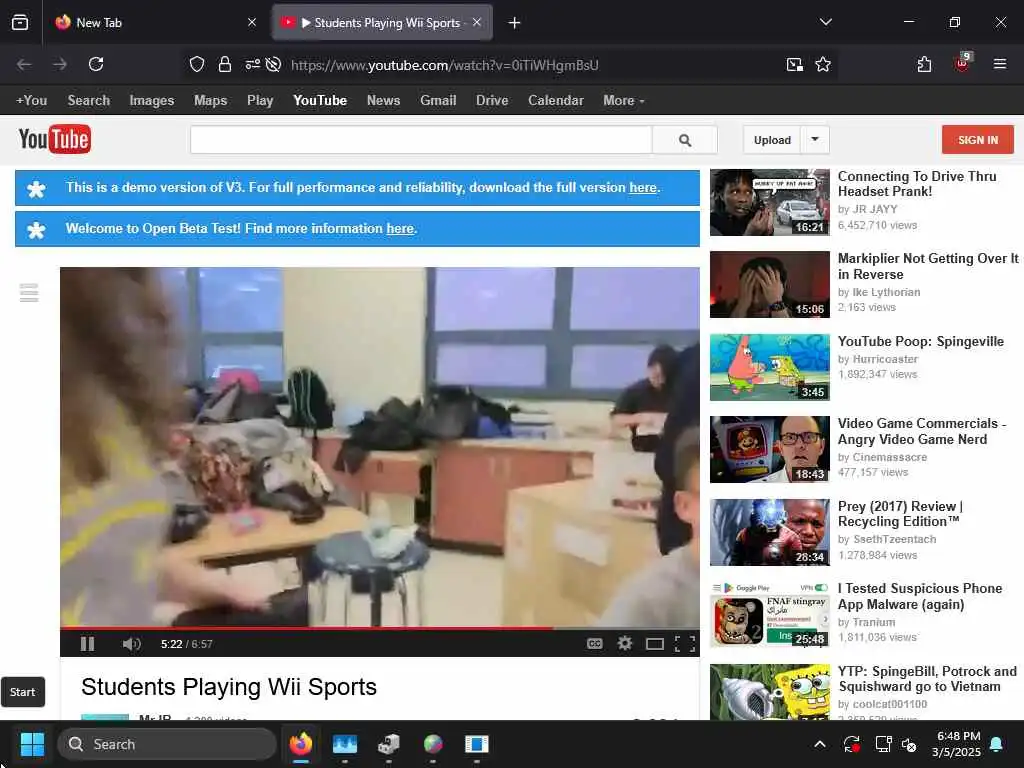Click into the YouTube search field
Screen dimensions: 1024x768
tap(421, 140)
